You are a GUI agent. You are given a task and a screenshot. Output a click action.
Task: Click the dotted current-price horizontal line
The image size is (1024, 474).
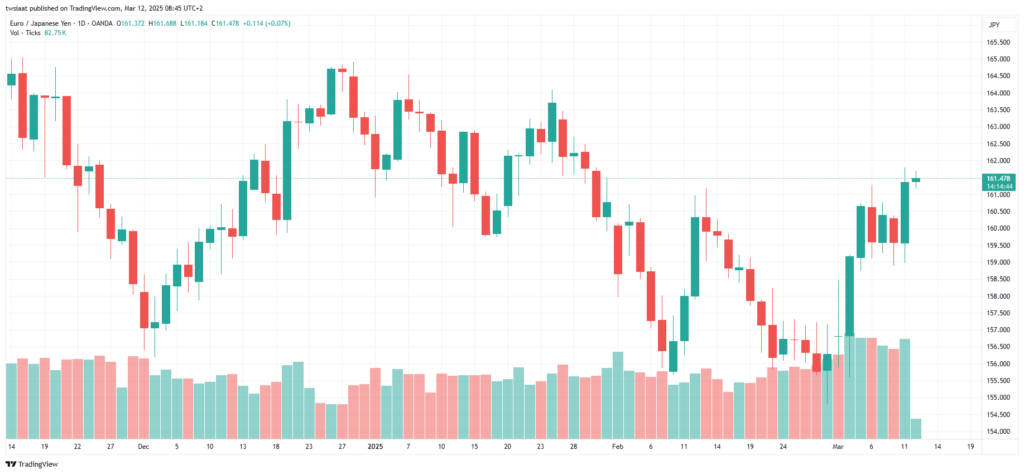(490, 178)
